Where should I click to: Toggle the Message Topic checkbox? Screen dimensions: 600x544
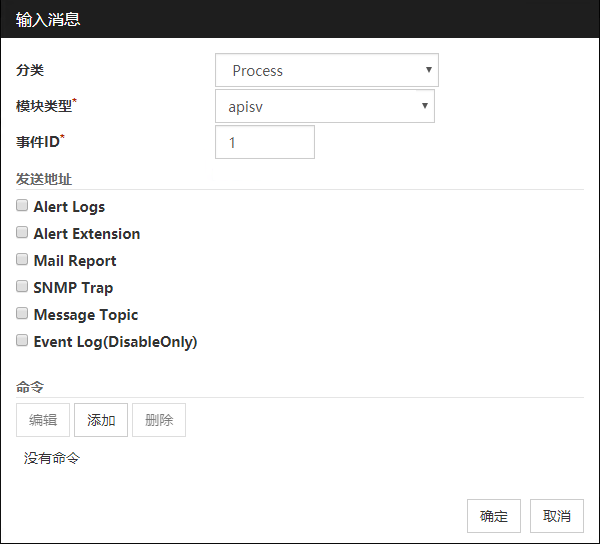(22, 314)
